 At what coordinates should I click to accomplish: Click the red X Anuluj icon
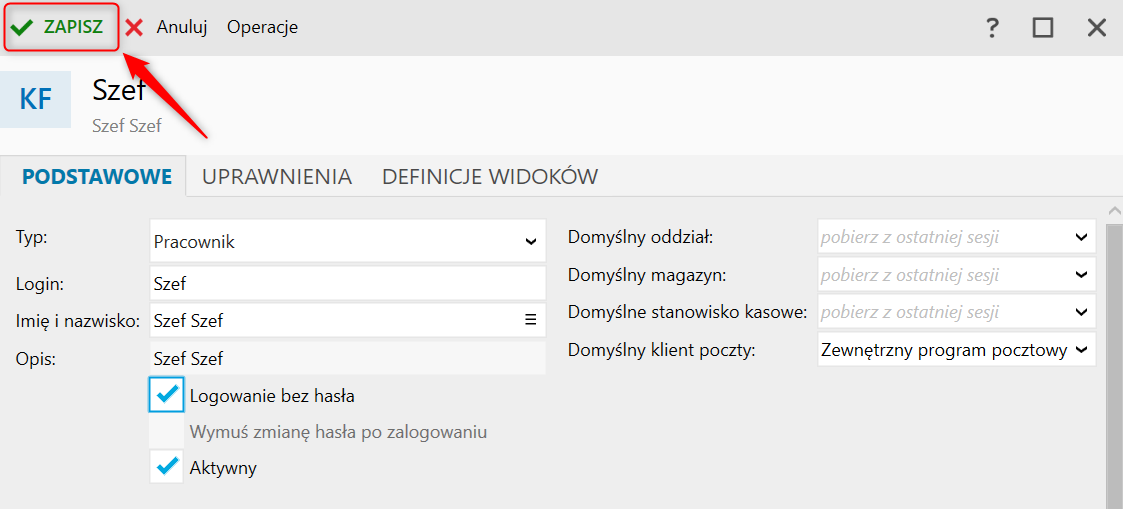click(134, 28)
